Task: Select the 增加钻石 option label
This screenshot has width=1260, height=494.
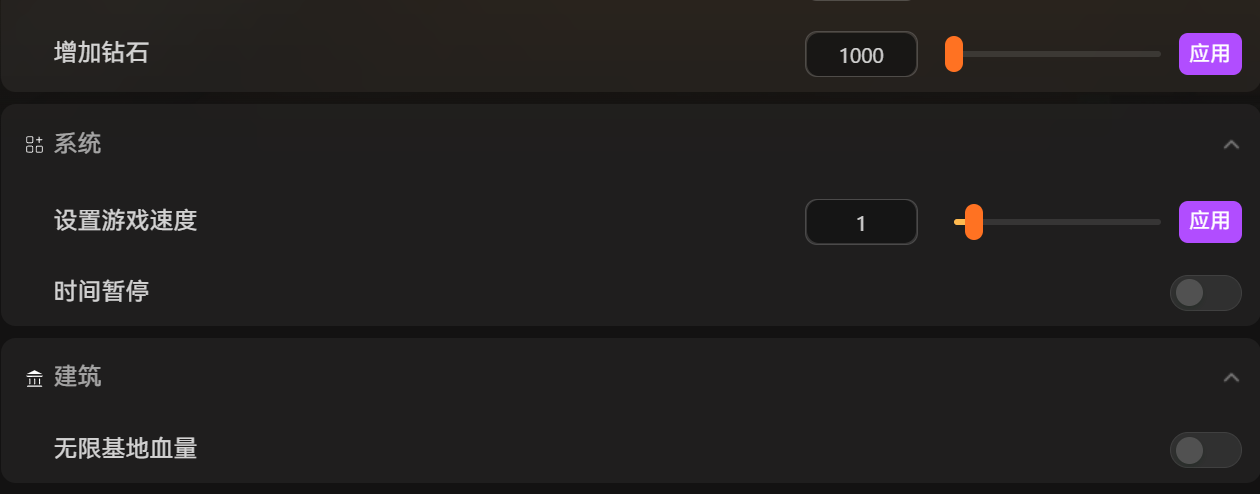Action: point(101,54)
